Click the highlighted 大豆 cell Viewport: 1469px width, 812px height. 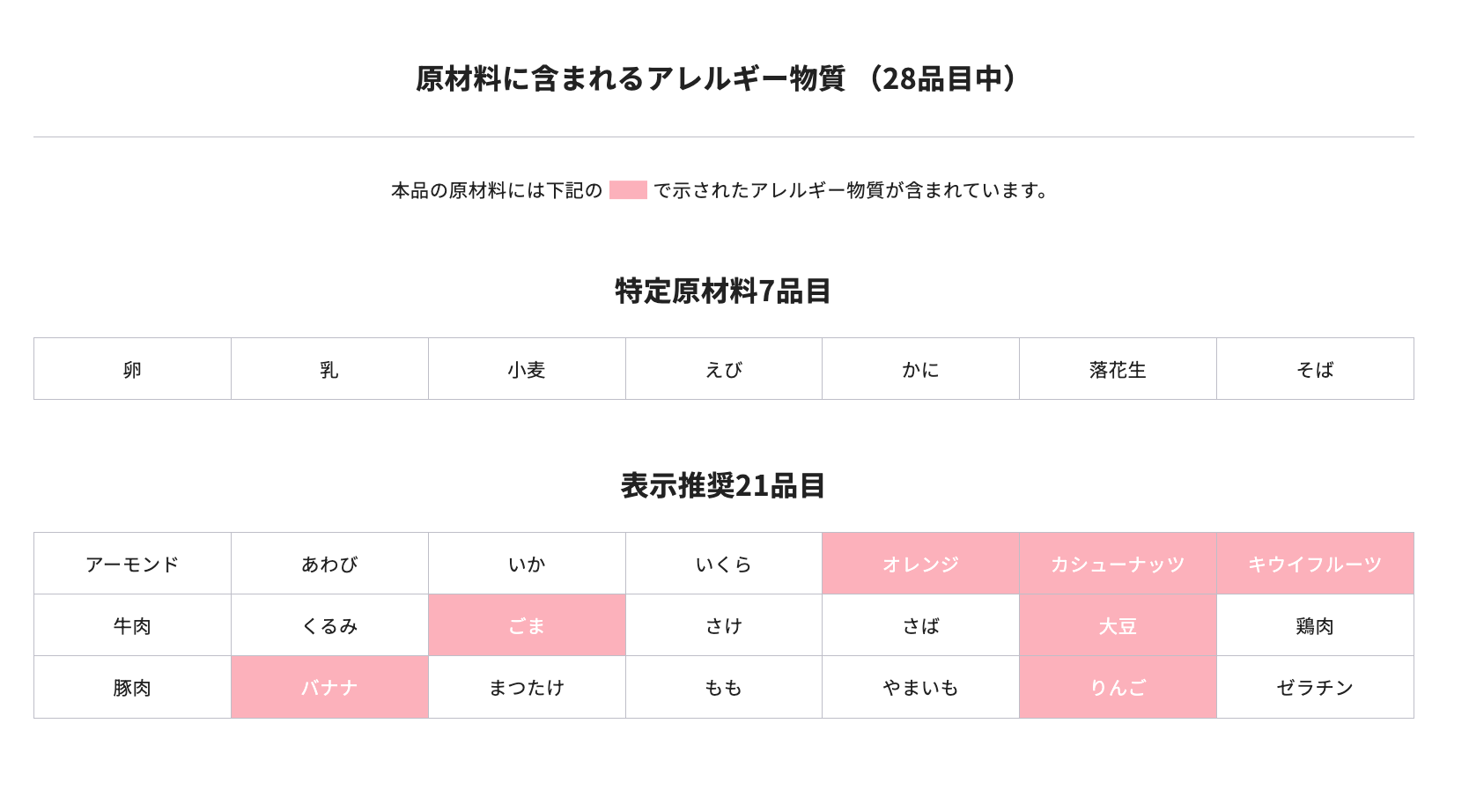pos(1118,625)
